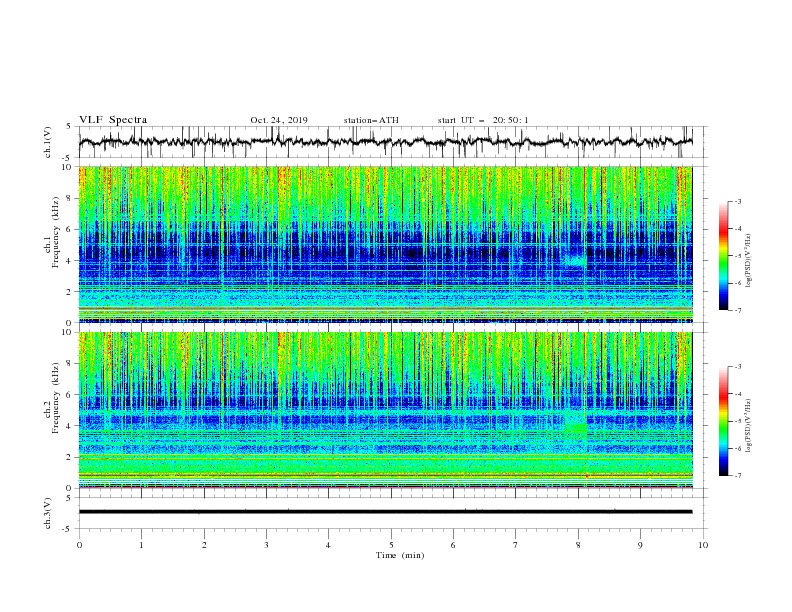Click the "ch.2 Frequency (kHz)" axis label

(x=53, y=397)
